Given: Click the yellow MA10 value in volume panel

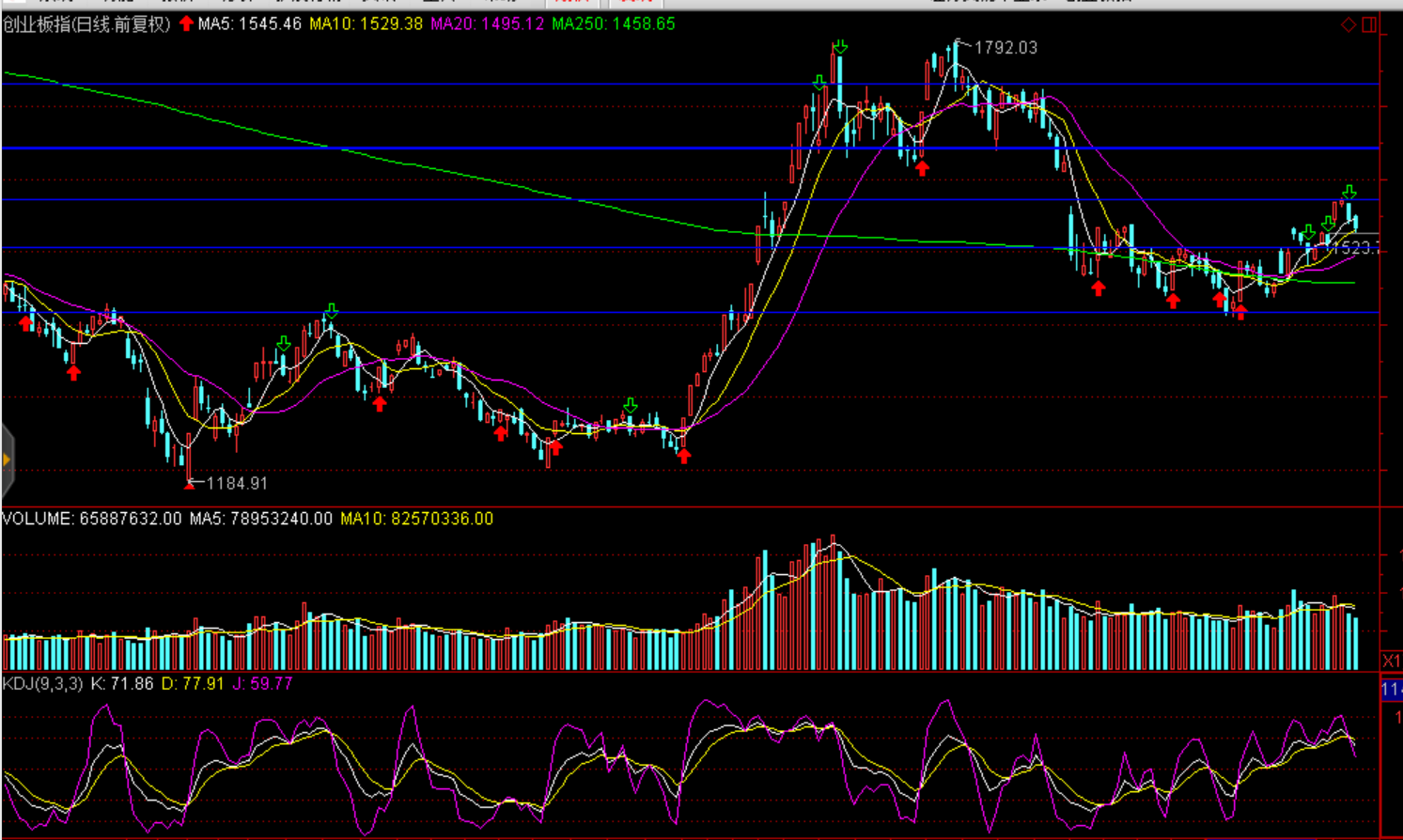Looking at the screenshot, I should pos(416,519).
